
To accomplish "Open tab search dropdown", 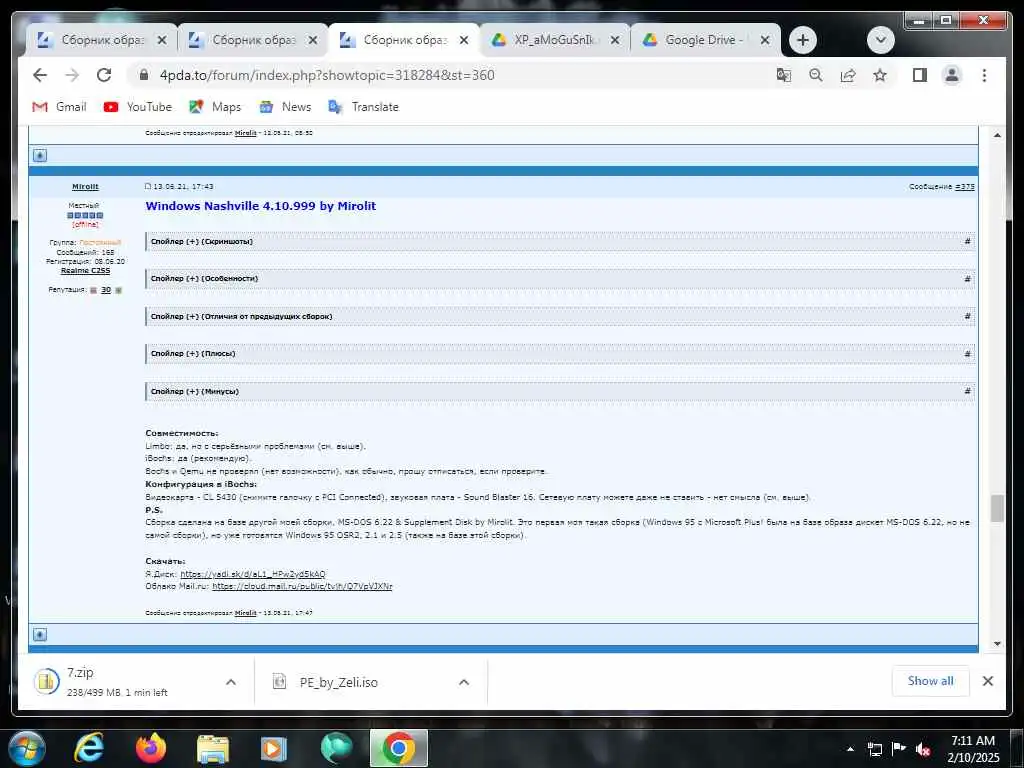I will [880, 40].
